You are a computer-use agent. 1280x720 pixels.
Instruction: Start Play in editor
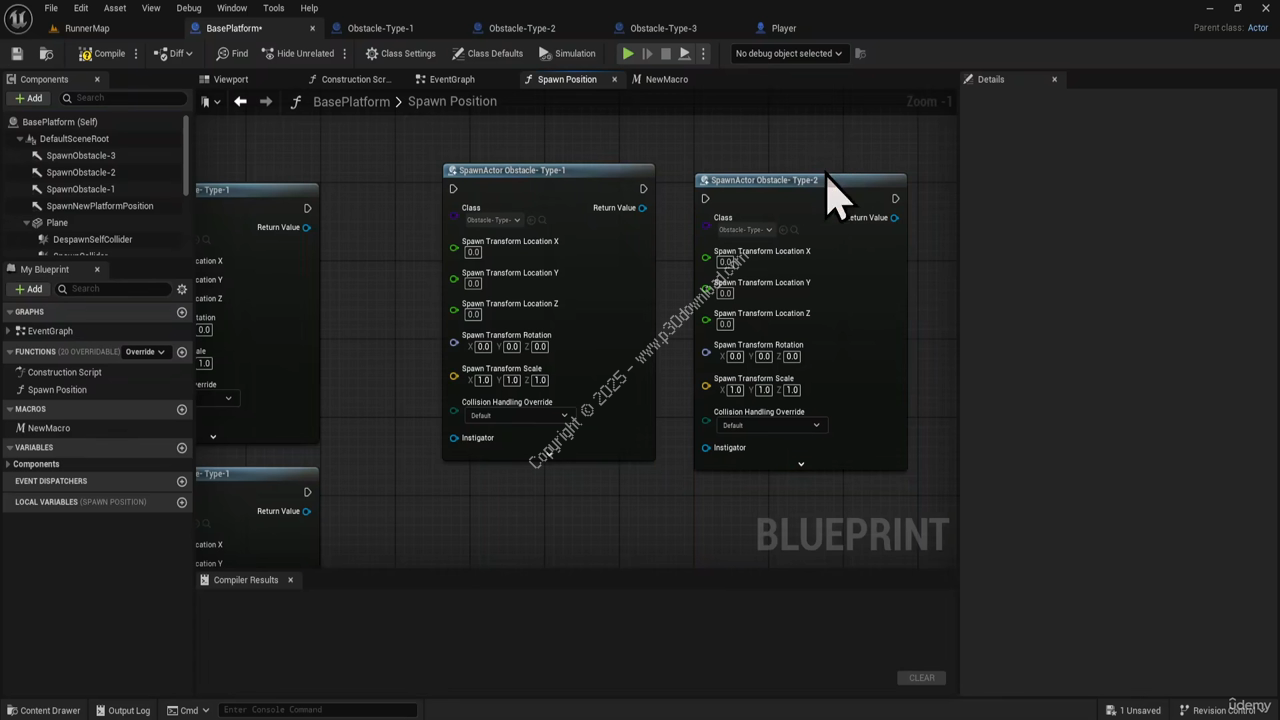628,53
